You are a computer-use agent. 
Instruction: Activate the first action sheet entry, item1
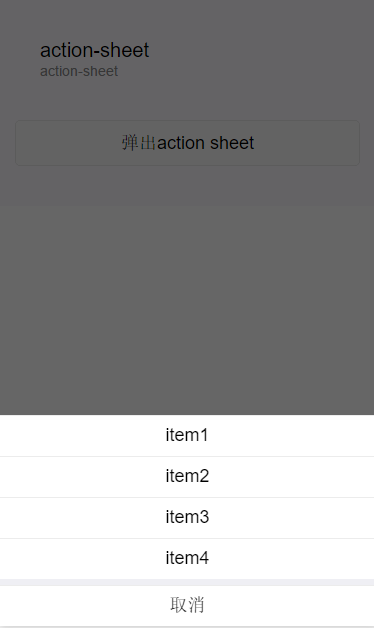187,435
